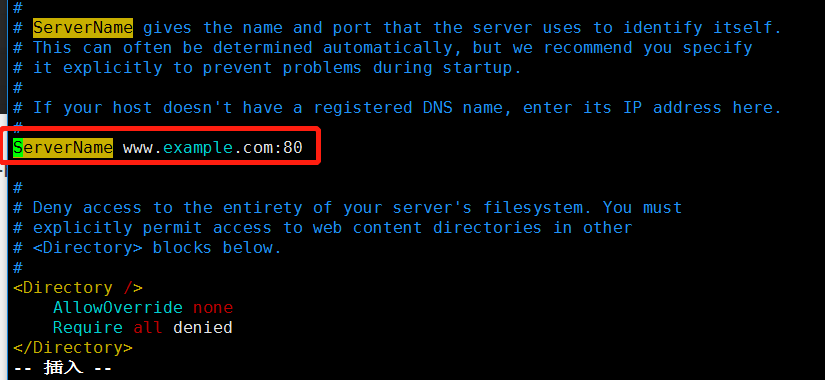Image resolution: width=825 pixels, height=380 pixels.
Task: Click the 'registered DNS name' comment text
Action: (413, 108)
